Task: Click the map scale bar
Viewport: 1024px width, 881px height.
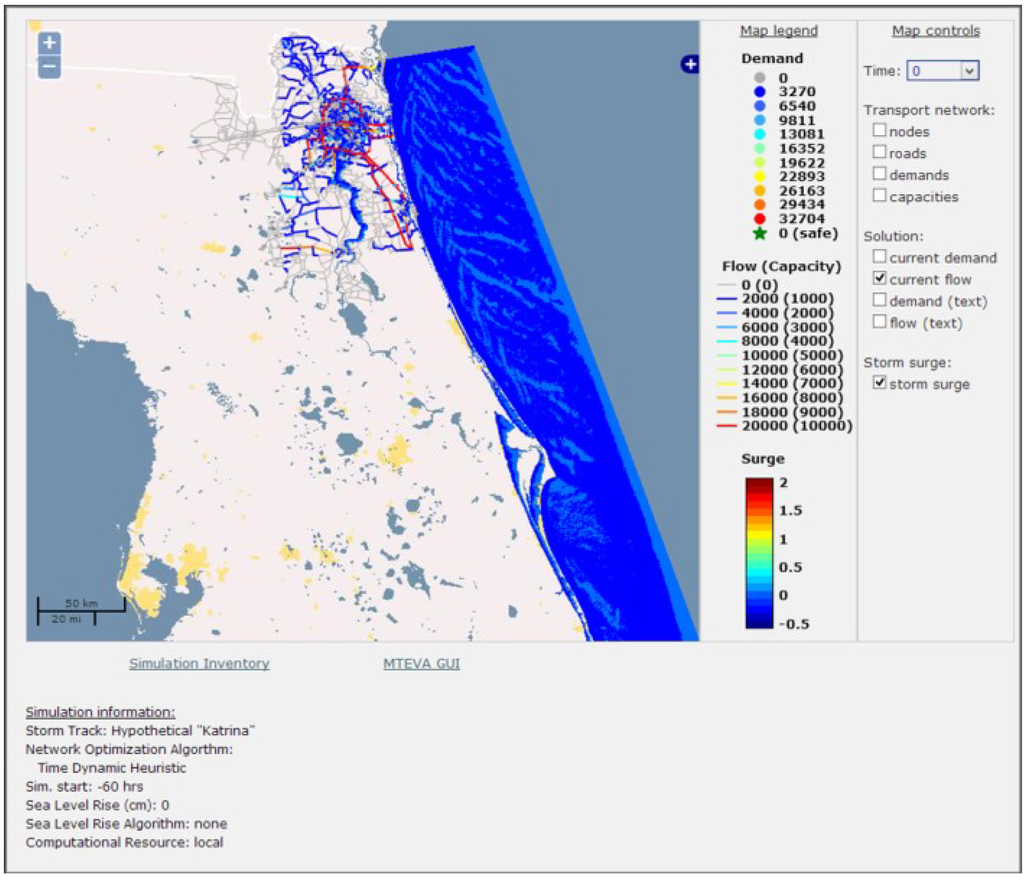Action: [81, 611]
